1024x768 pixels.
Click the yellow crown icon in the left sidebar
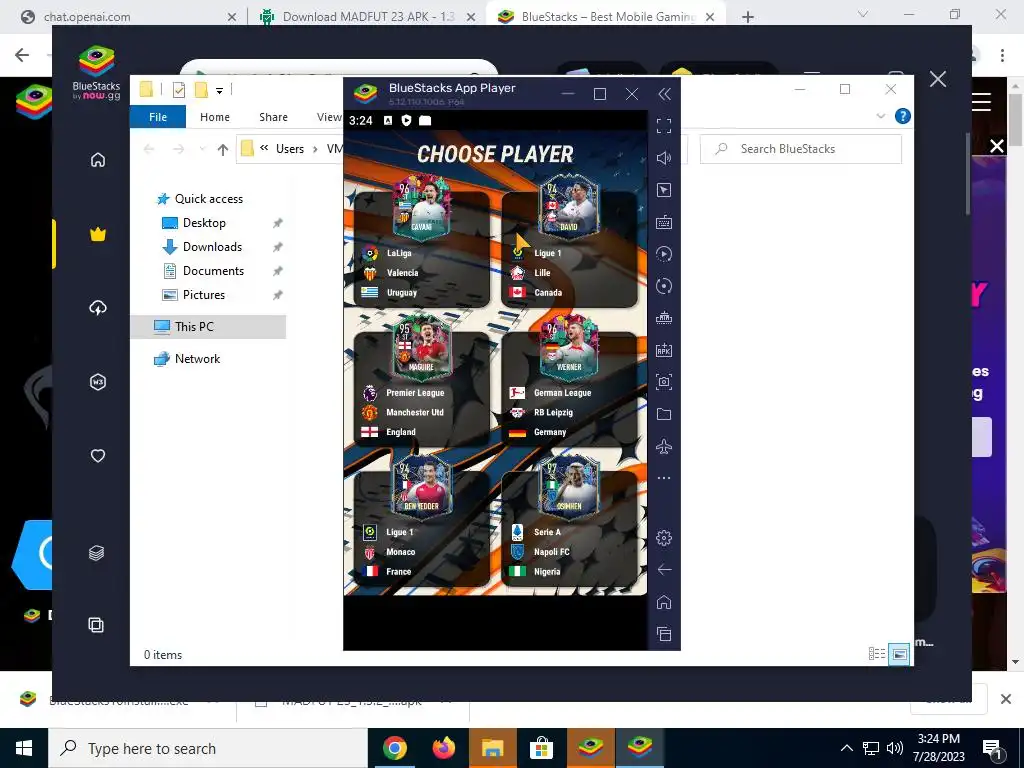(97, 234)
